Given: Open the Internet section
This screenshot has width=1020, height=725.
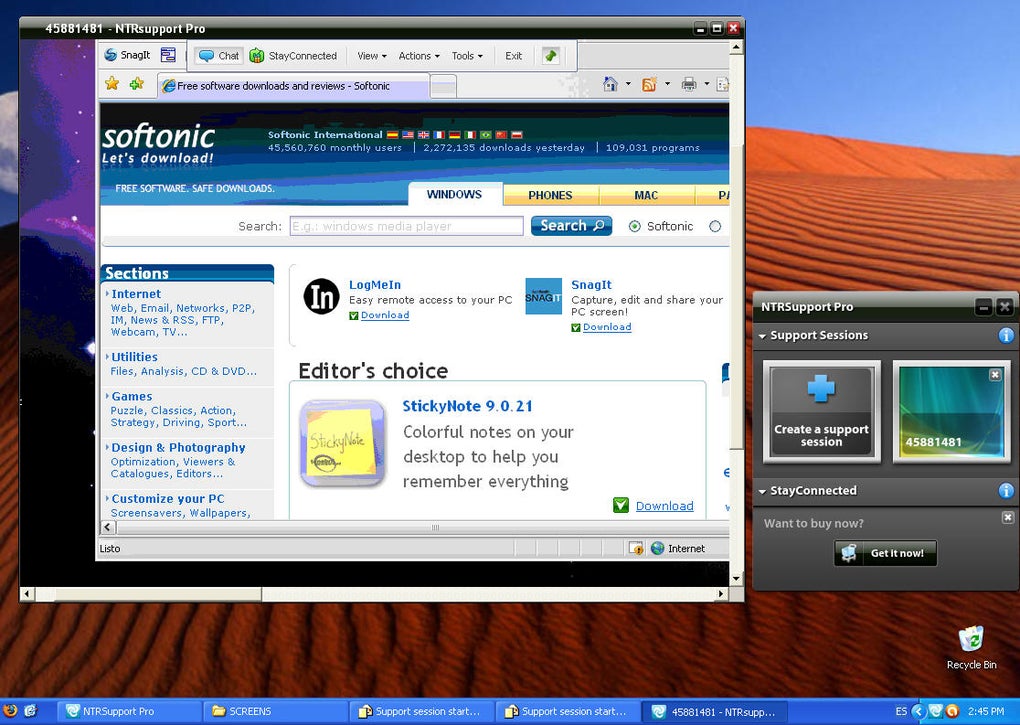Looking at the screenshot, I should click(x=136, y=294).
